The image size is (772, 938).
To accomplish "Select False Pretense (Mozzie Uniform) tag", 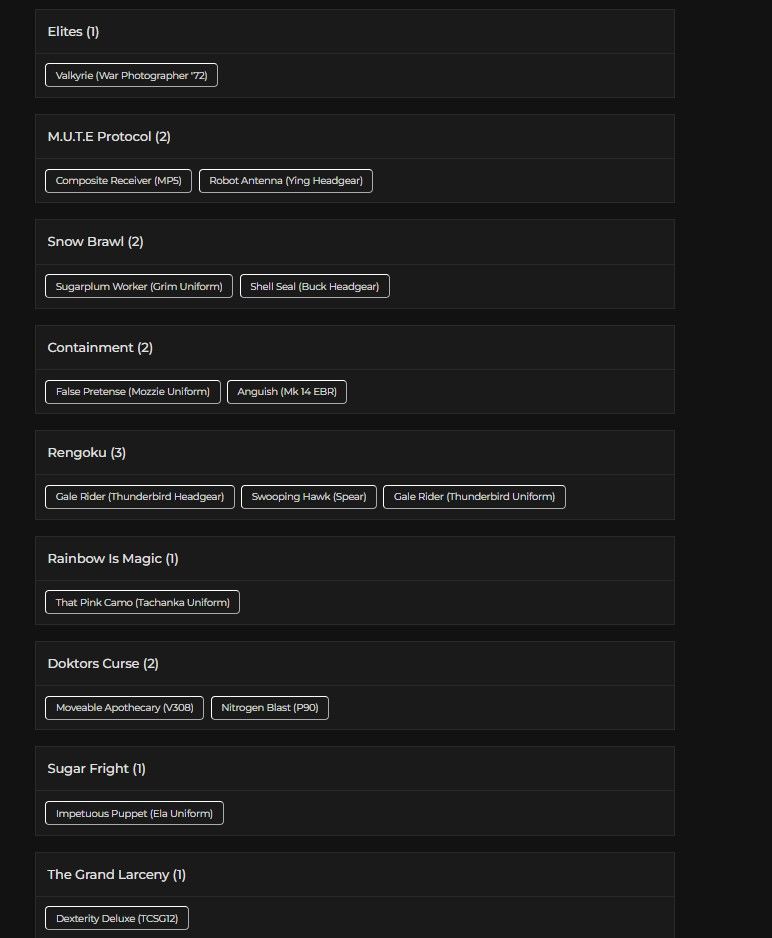I will pyautogui.click(x=132, y=392).
